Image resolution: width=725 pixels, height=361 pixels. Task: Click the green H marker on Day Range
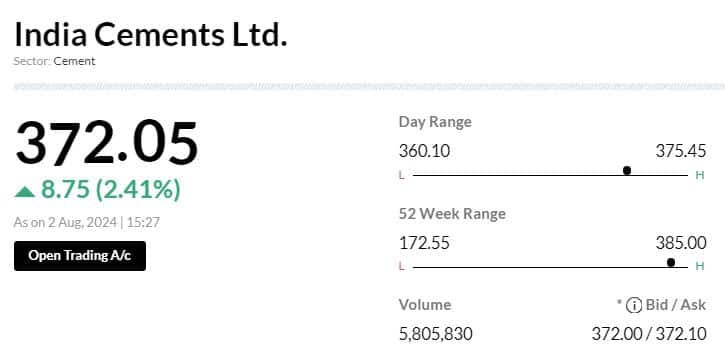coord(700,175)
